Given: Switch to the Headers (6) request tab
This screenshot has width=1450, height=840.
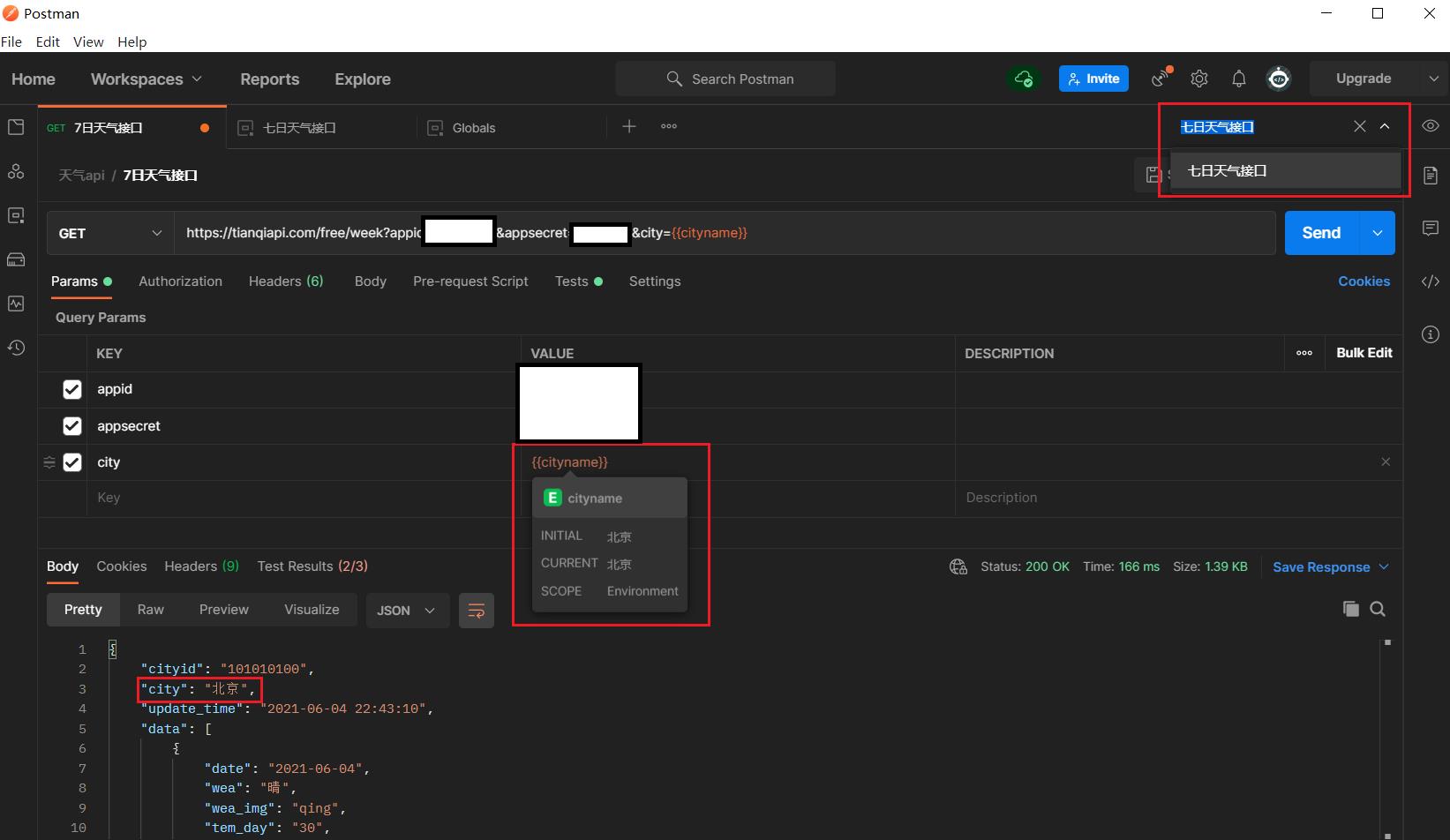Looking at the screenshot, I should pos(286,281).
